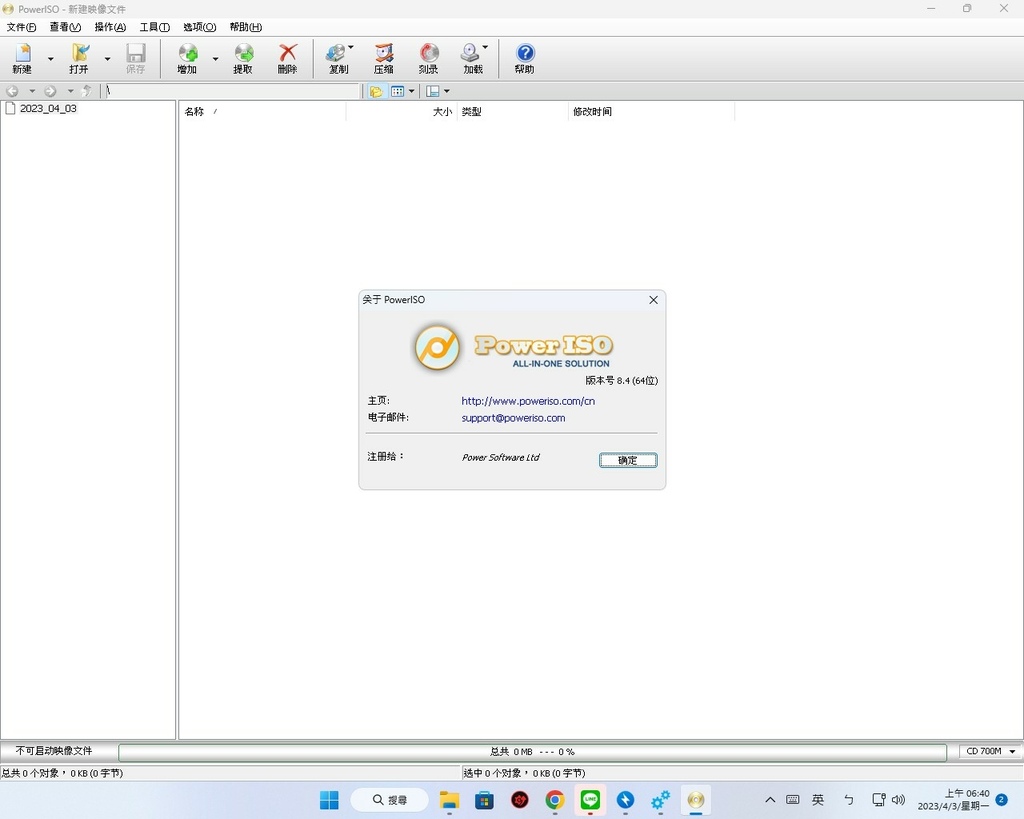This screenshot has width=1024, height=819.
Task: Click the 总共 0 MB capacity progress bar
Action: pos(532,752)
